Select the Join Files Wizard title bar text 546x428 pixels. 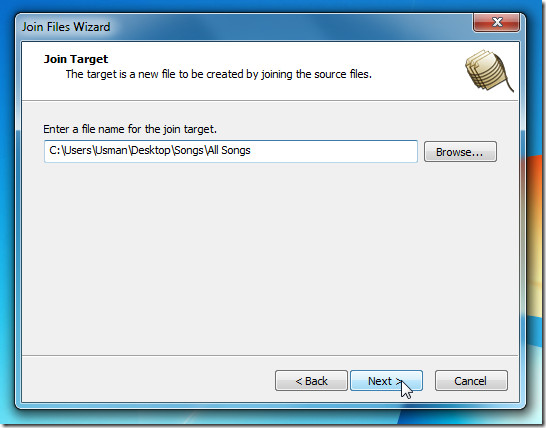point(66,27)
